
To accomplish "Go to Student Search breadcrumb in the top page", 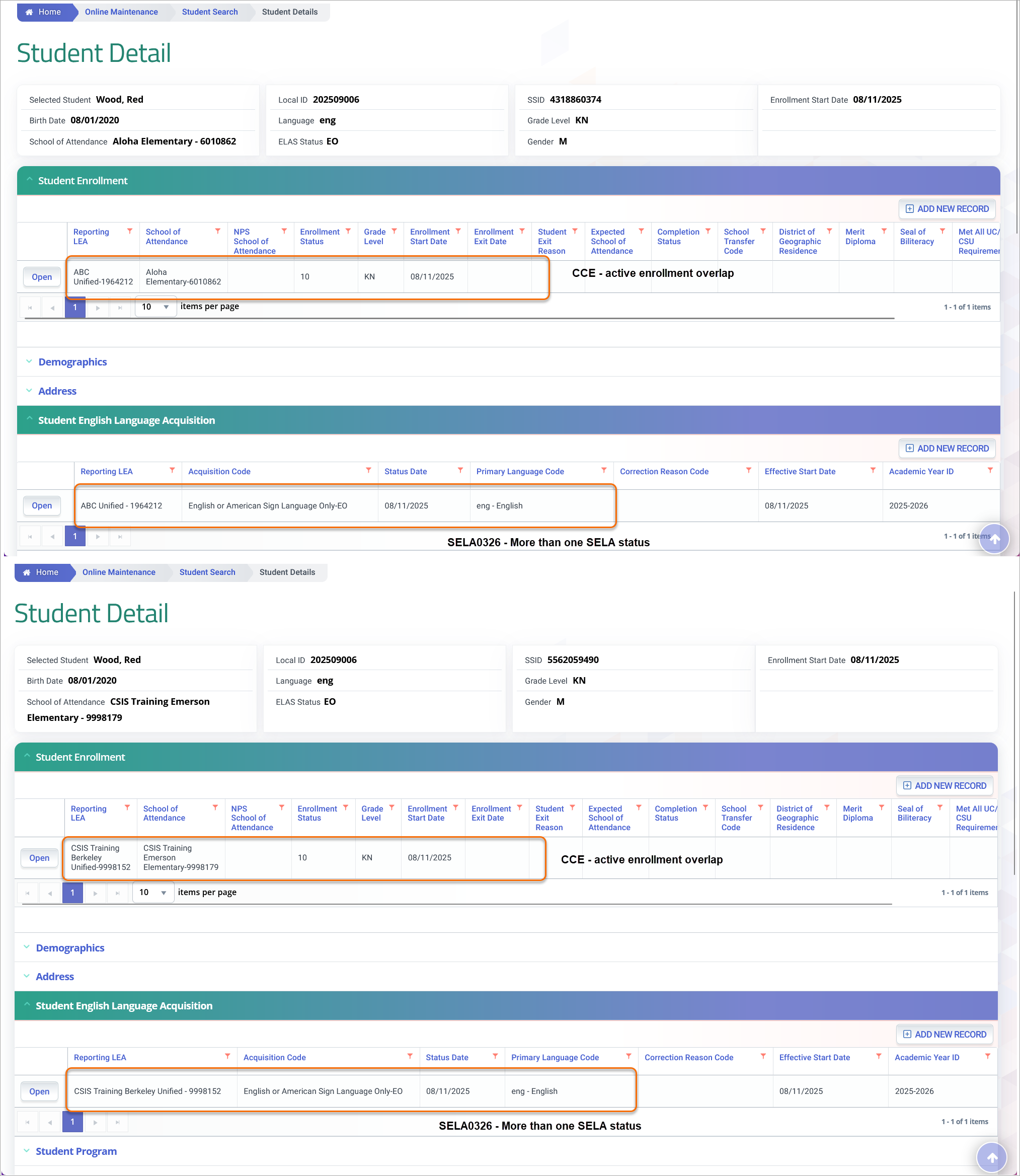I will click(x=209, y=12).
